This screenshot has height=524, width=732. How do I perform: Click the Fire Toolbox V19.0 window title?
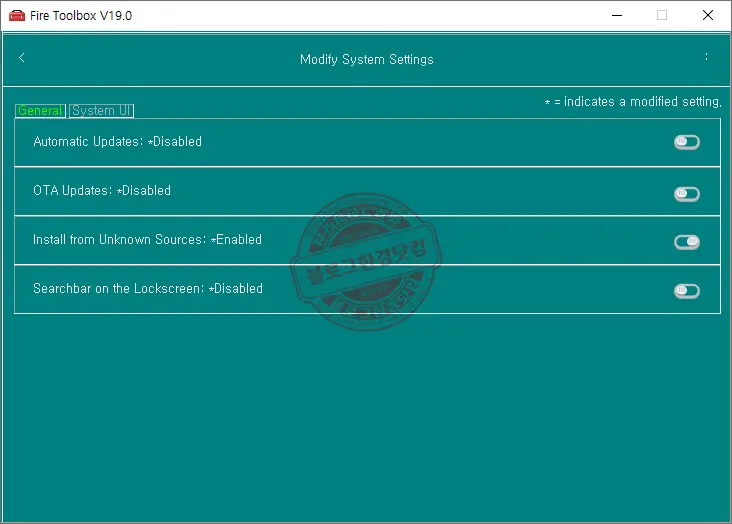click(81, 15)
